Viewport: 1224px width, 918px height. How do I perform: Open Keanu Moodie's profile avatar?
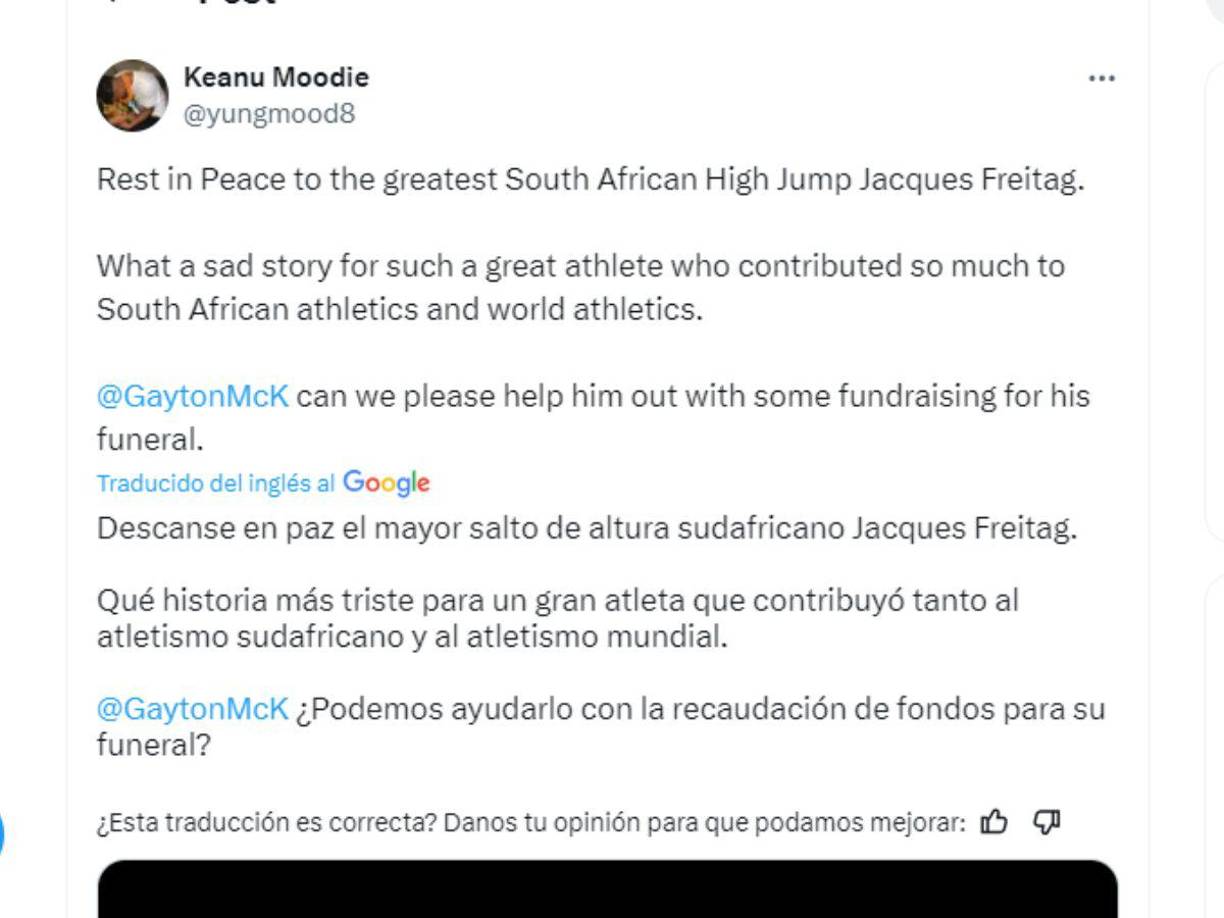[x=133, y=96]
